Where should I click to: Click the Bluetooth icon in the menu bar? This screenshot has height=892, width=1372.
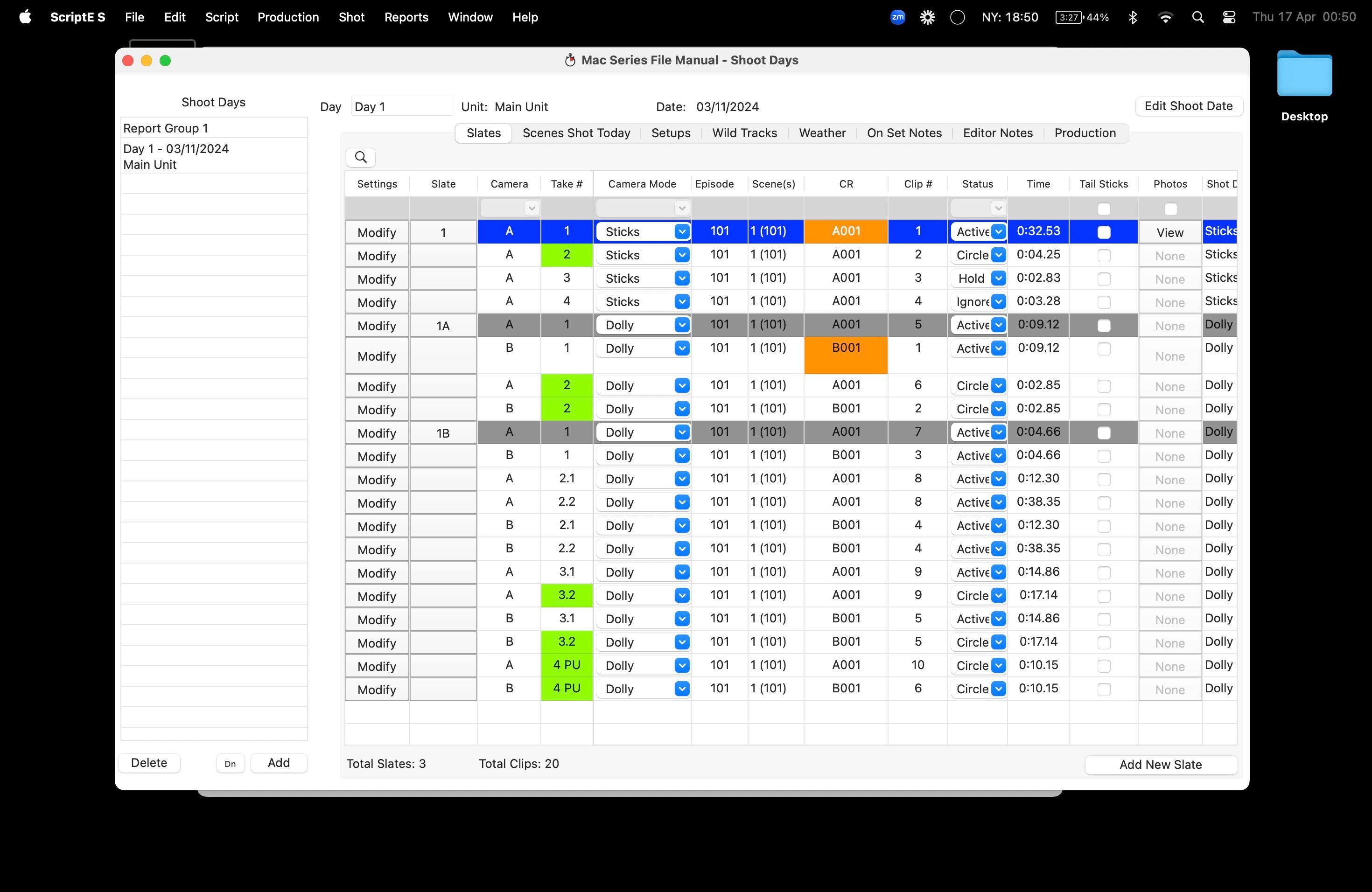point(1133,17)
